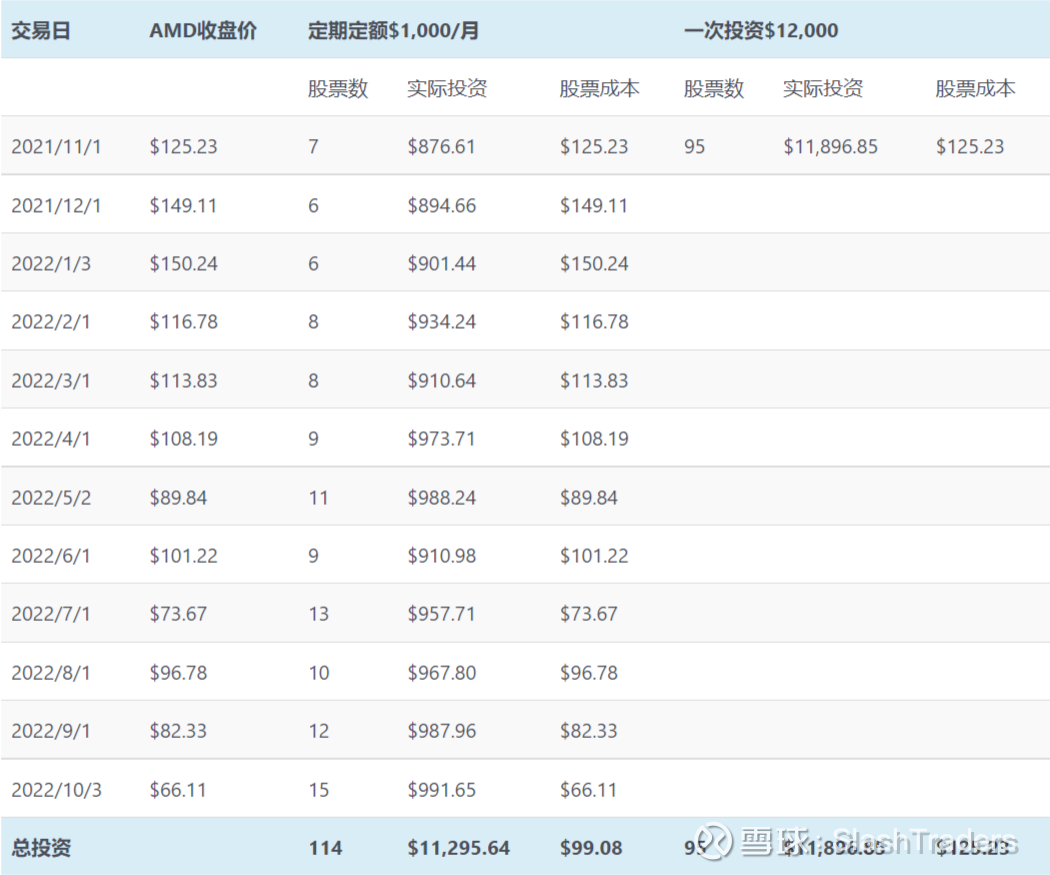Viewport: 1050px width, 875px height.
Task: Select the 定期定额$1,000/月 header cell
Action: click(393, 30)
